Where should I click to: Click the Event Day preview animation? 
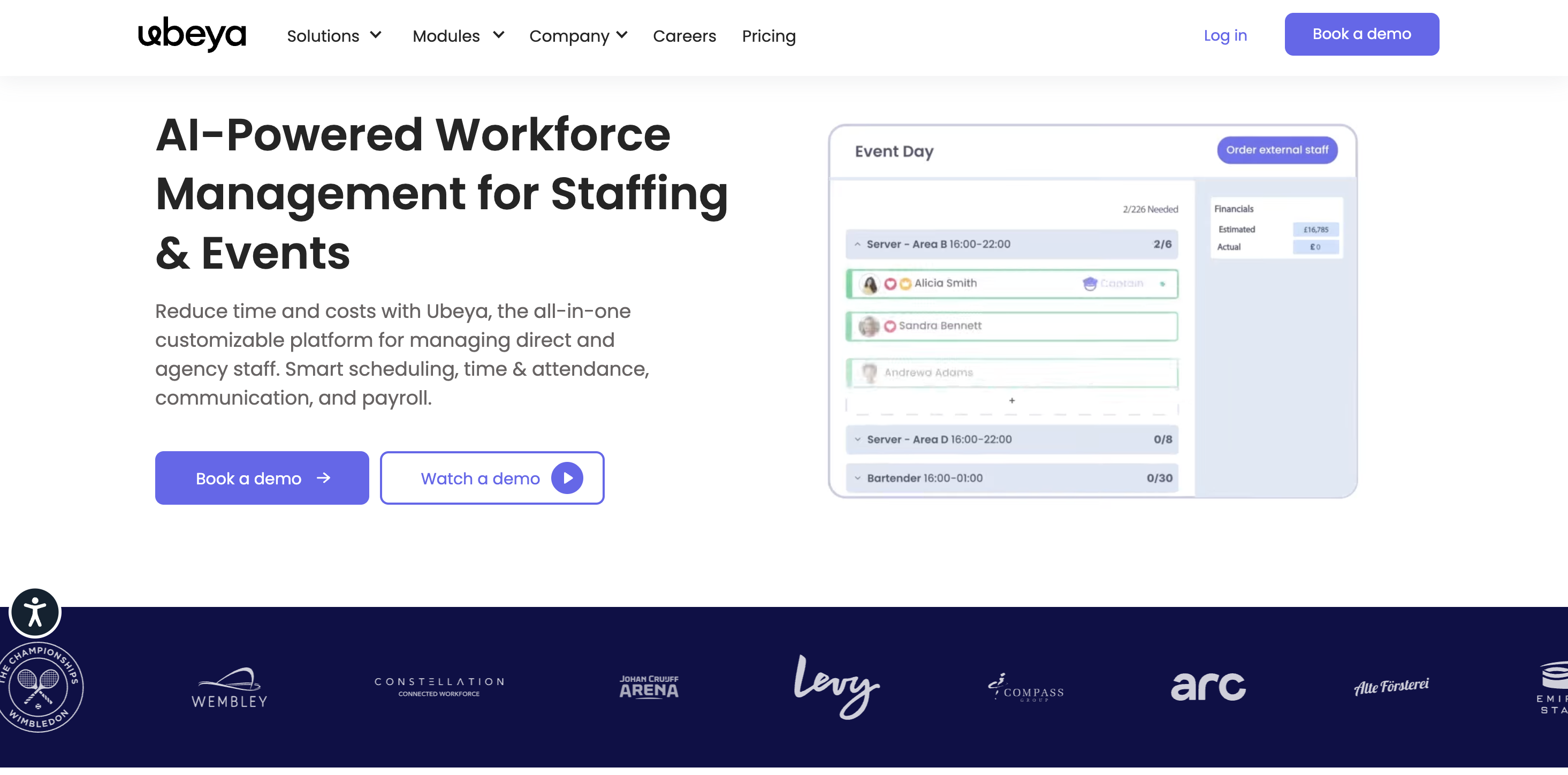(1092, 311)
